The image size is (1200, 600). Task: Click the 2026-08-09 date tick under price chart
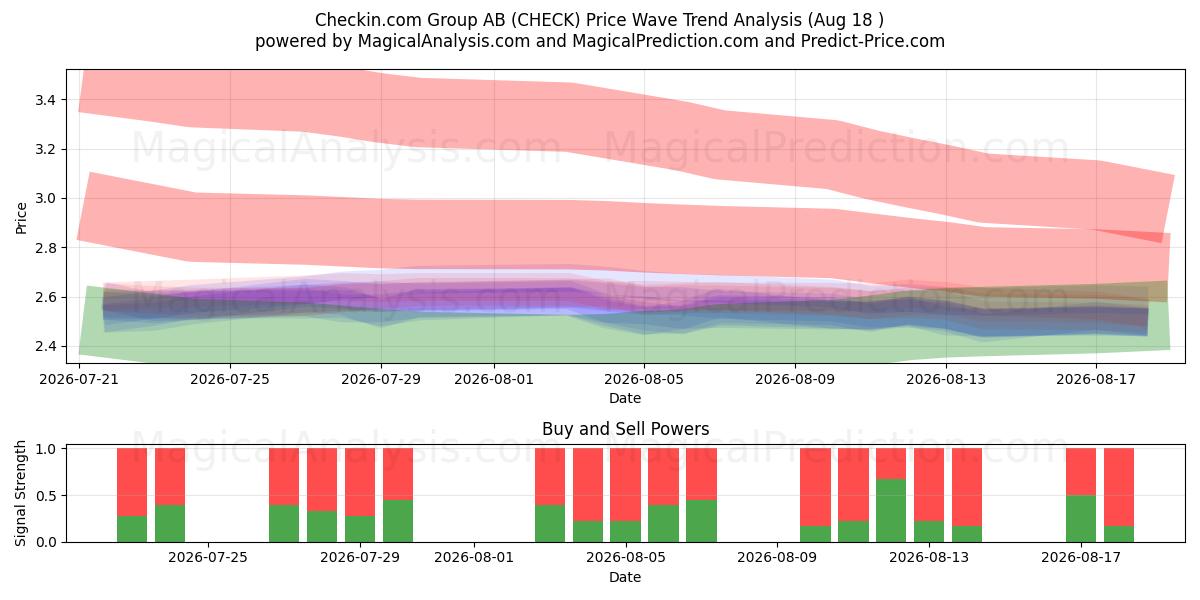pos(795,379)
